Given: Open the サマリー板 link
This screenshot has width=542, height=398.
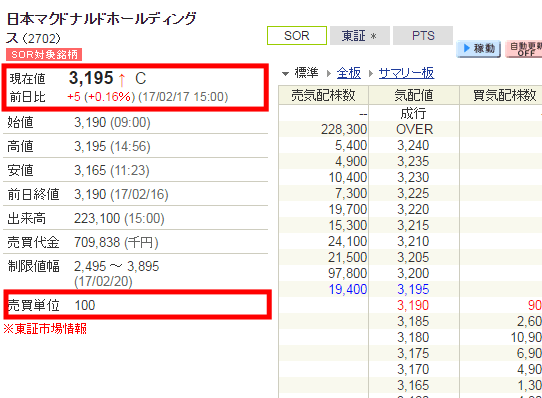Looking at the screenshot, I should point(406,73).
